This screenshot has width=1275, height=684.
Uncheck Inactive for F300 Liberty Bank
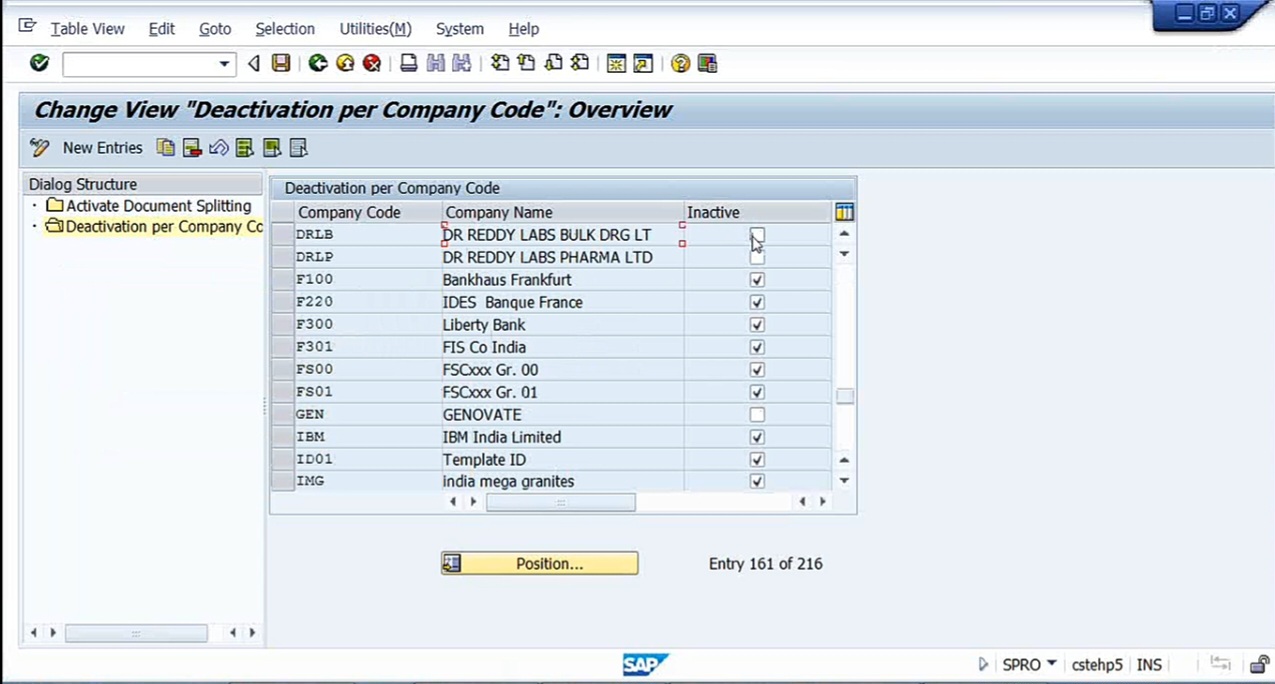coord(757,325)
